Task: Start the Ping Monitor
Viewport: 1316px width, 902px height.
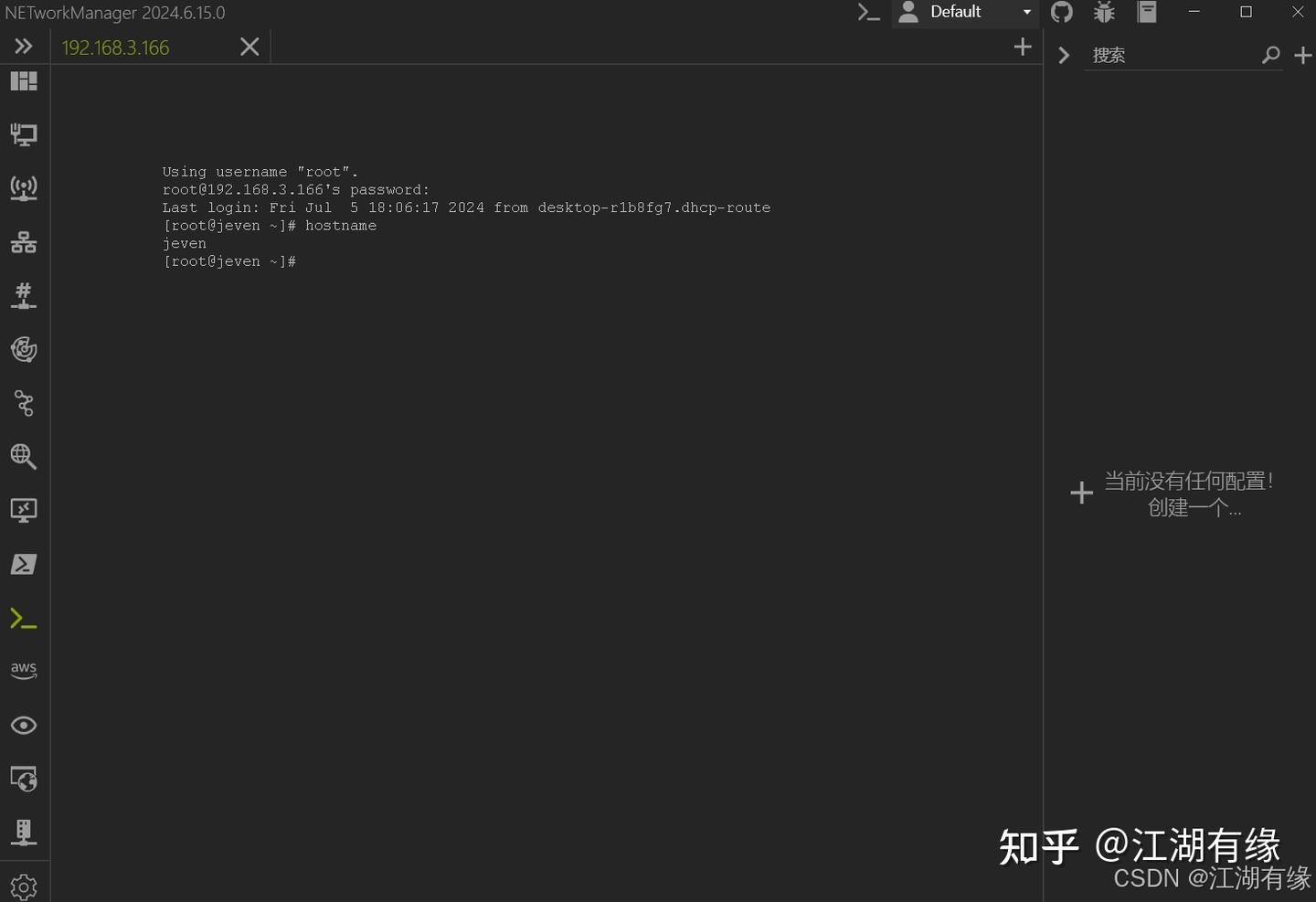Action: coord(23,349)
